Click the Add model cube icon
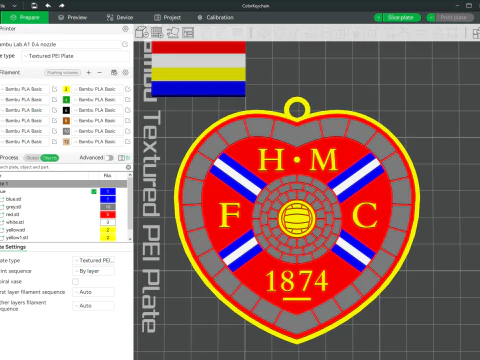 (142, 32)
